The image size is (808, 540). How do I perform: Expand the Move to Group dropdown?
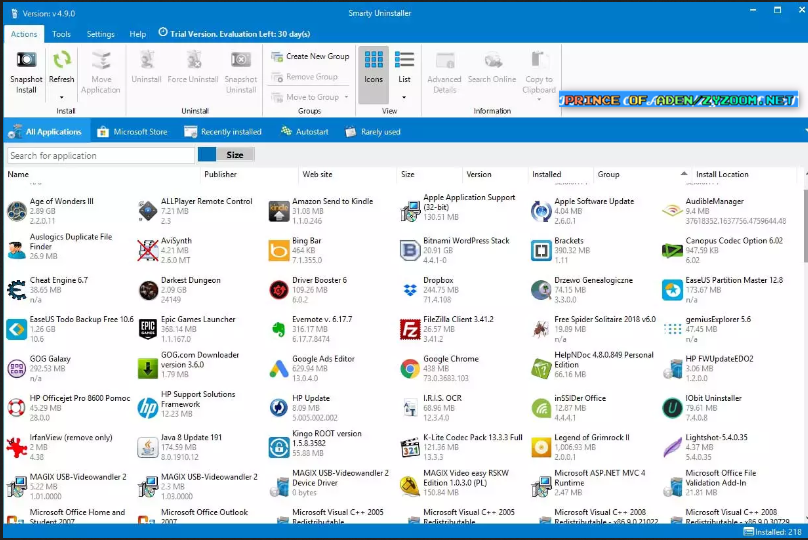coord(346,97)
